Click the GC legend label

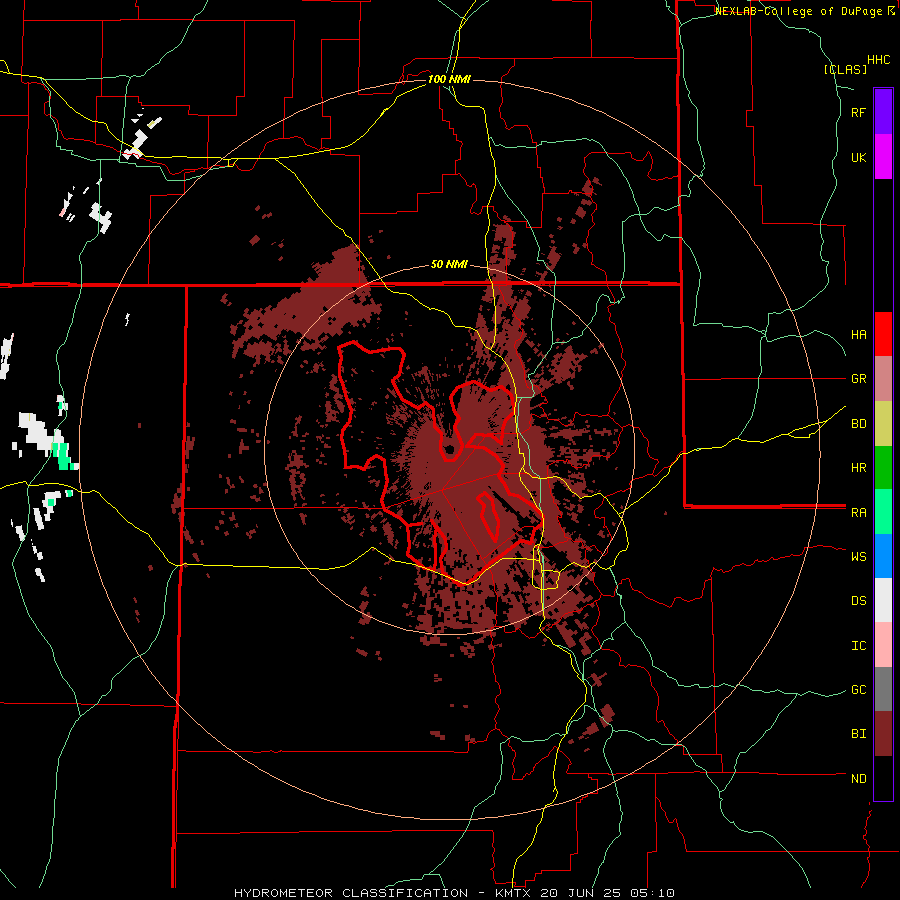(858, 690)
